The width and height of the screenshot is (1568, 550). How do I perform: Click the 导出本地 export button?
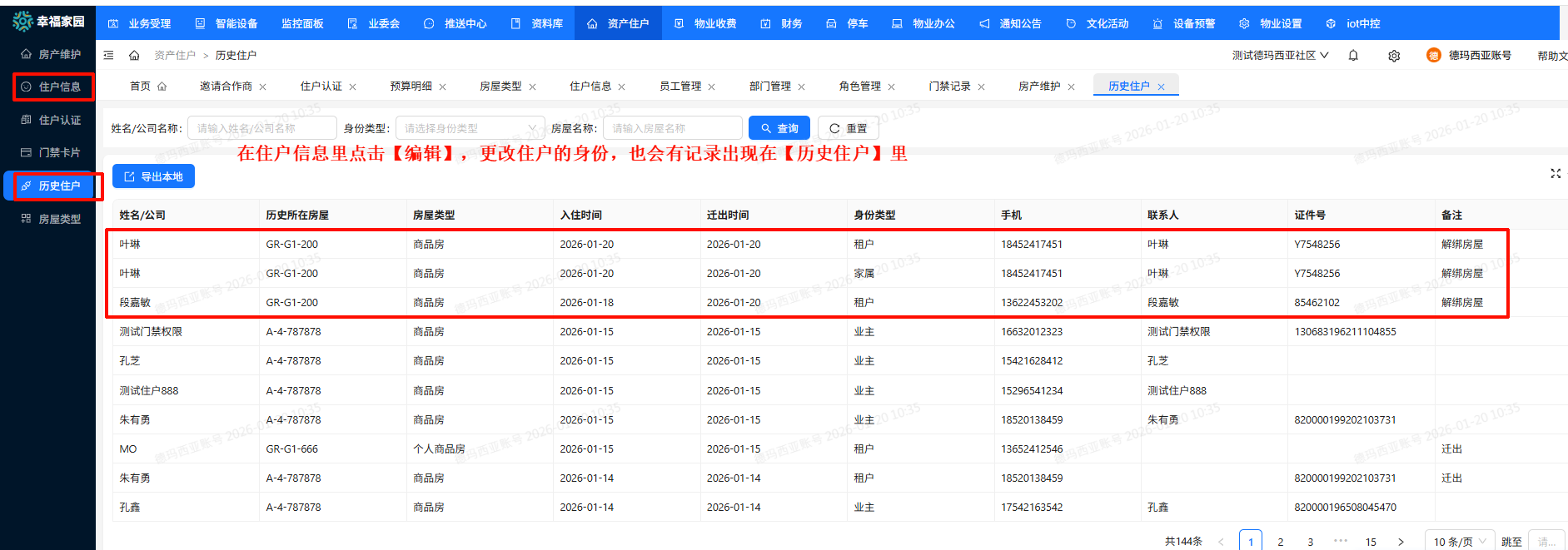pos(153,176)
